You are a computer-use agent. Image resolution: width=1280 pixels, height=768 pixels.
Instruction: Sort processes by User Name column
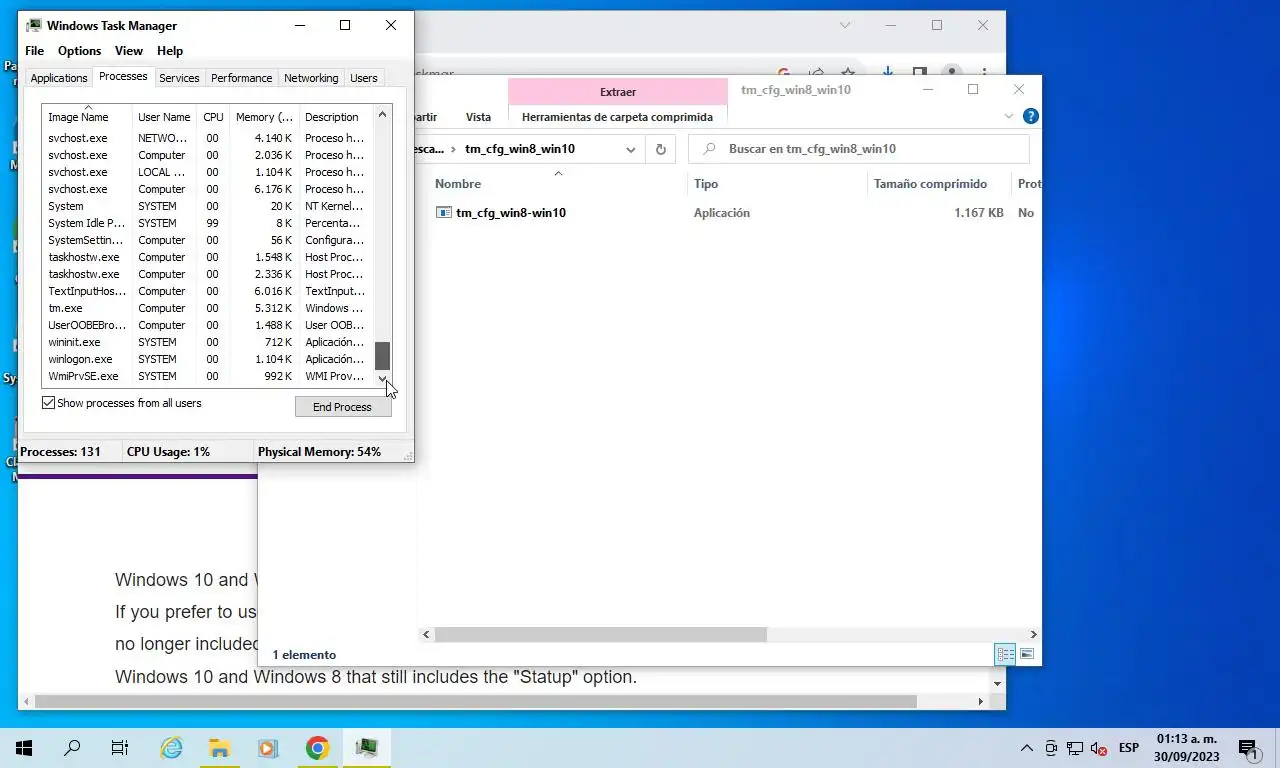[164, 116]
